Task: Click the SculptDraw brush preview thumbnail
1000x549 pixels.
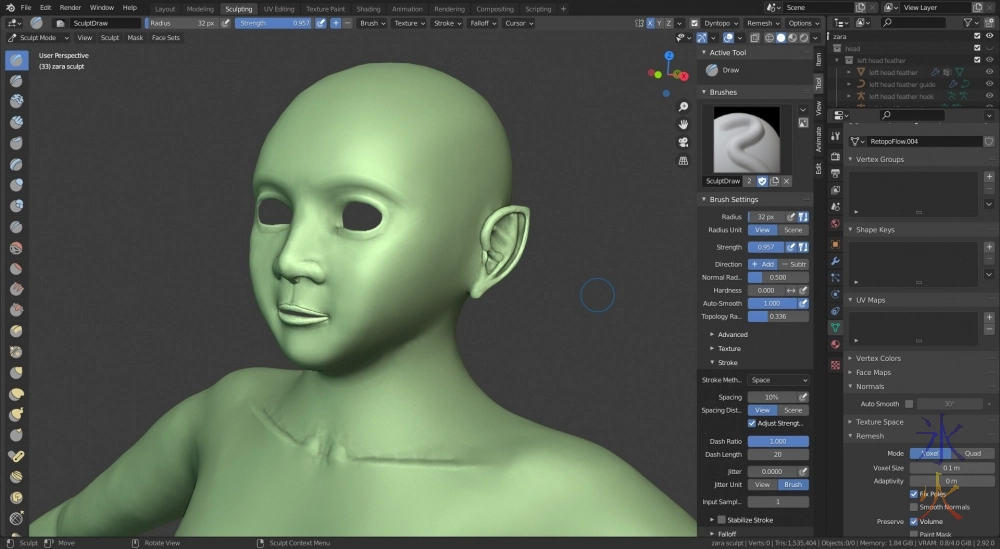Action: click(745, 139)
